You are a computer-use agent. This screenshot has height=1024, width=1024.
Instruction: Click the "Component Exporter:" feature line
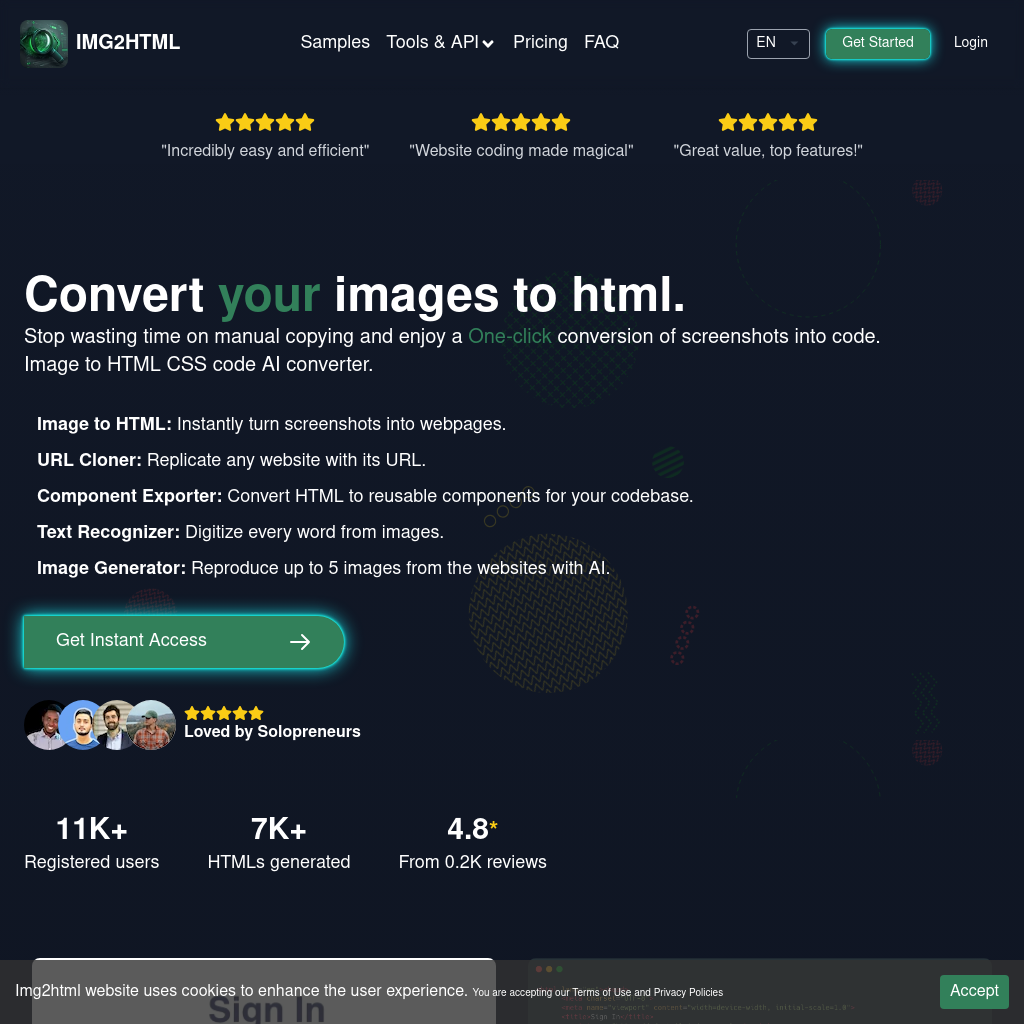pyautogui.click(x=365, y=496)
